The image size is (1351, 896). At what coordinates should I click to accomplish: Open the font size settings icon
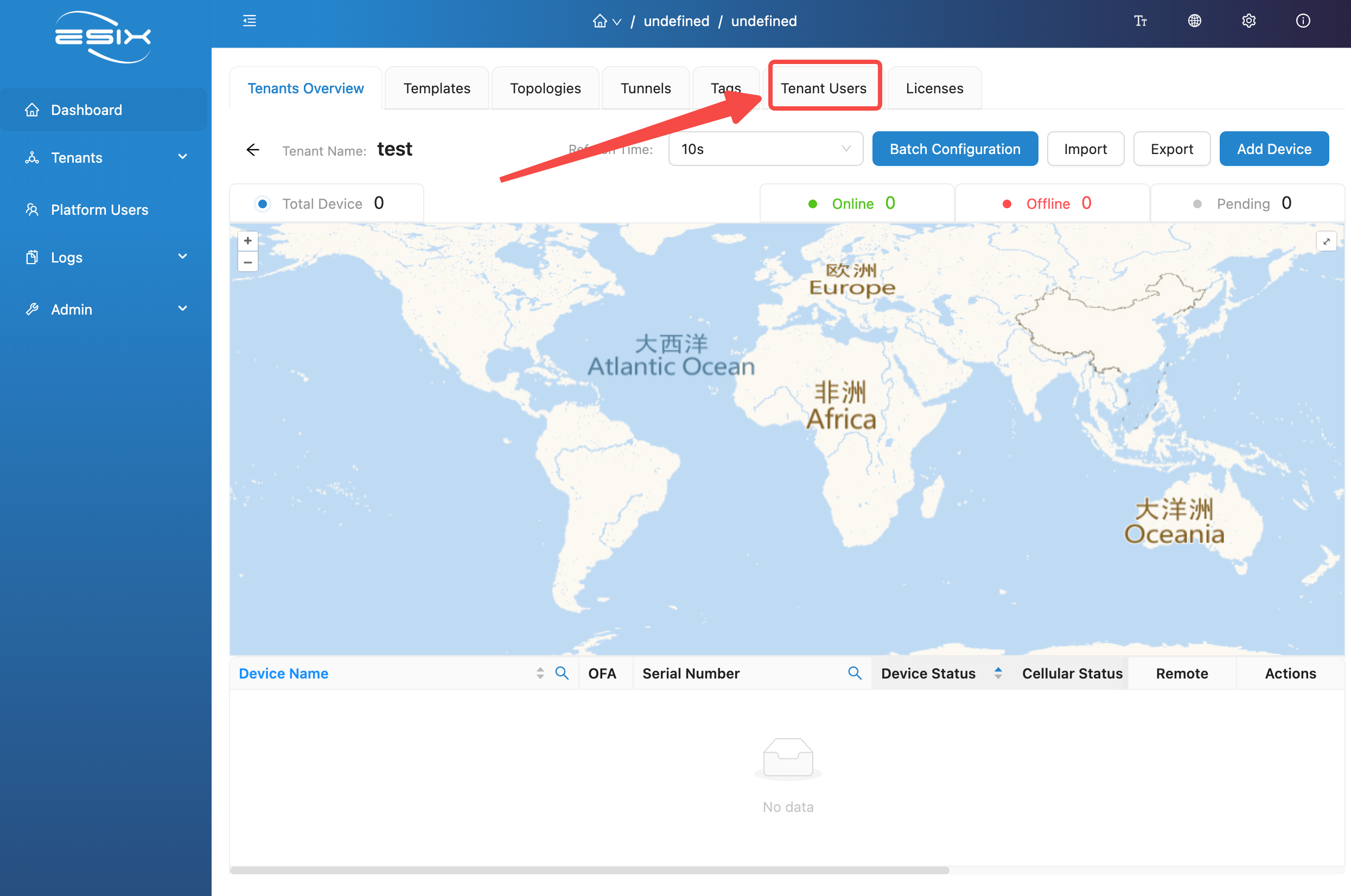1140,21
